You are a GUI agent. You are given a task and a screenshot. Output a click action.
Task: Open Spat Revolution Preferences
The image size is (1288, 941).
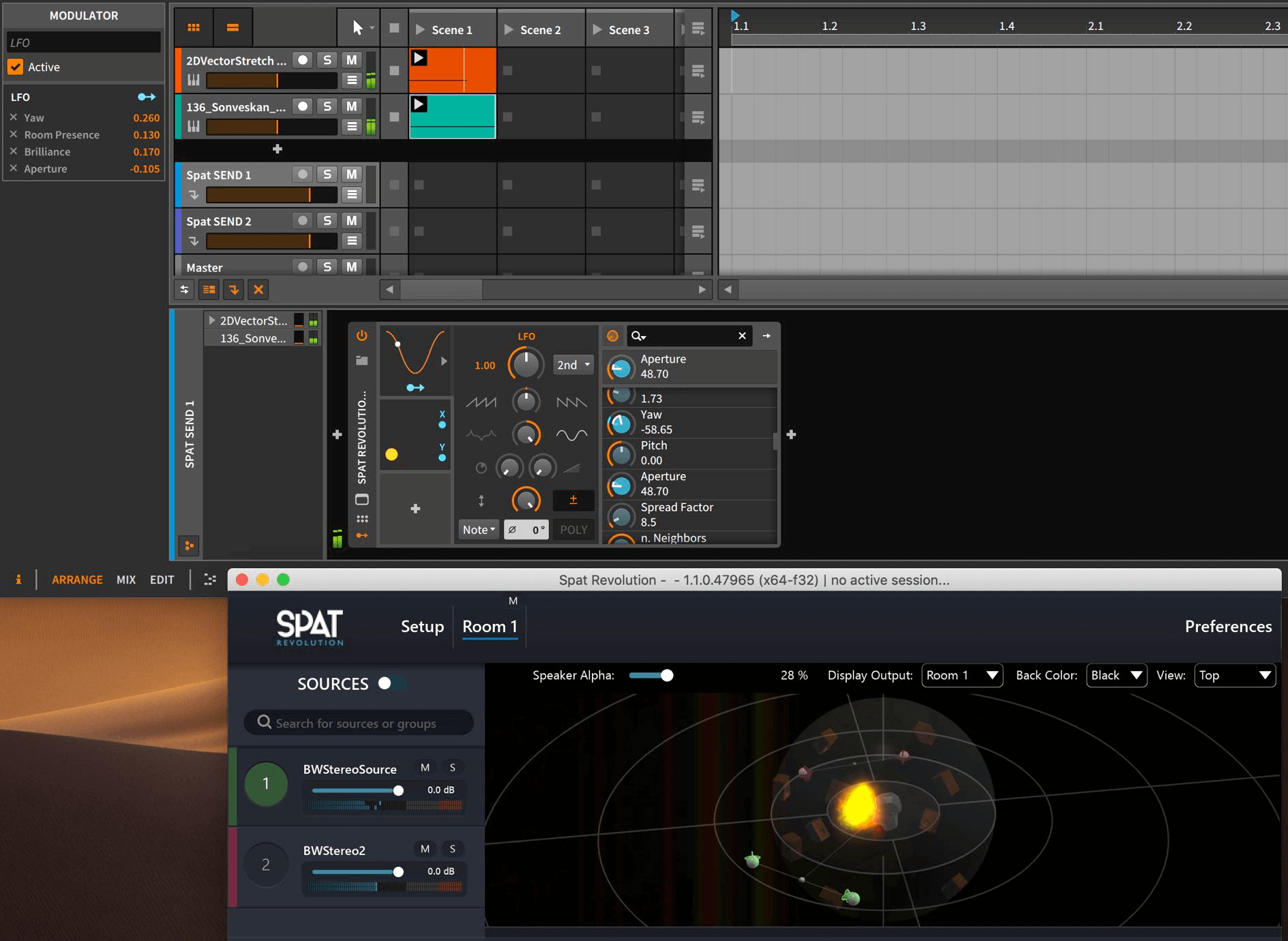(x=1228, y=626)
